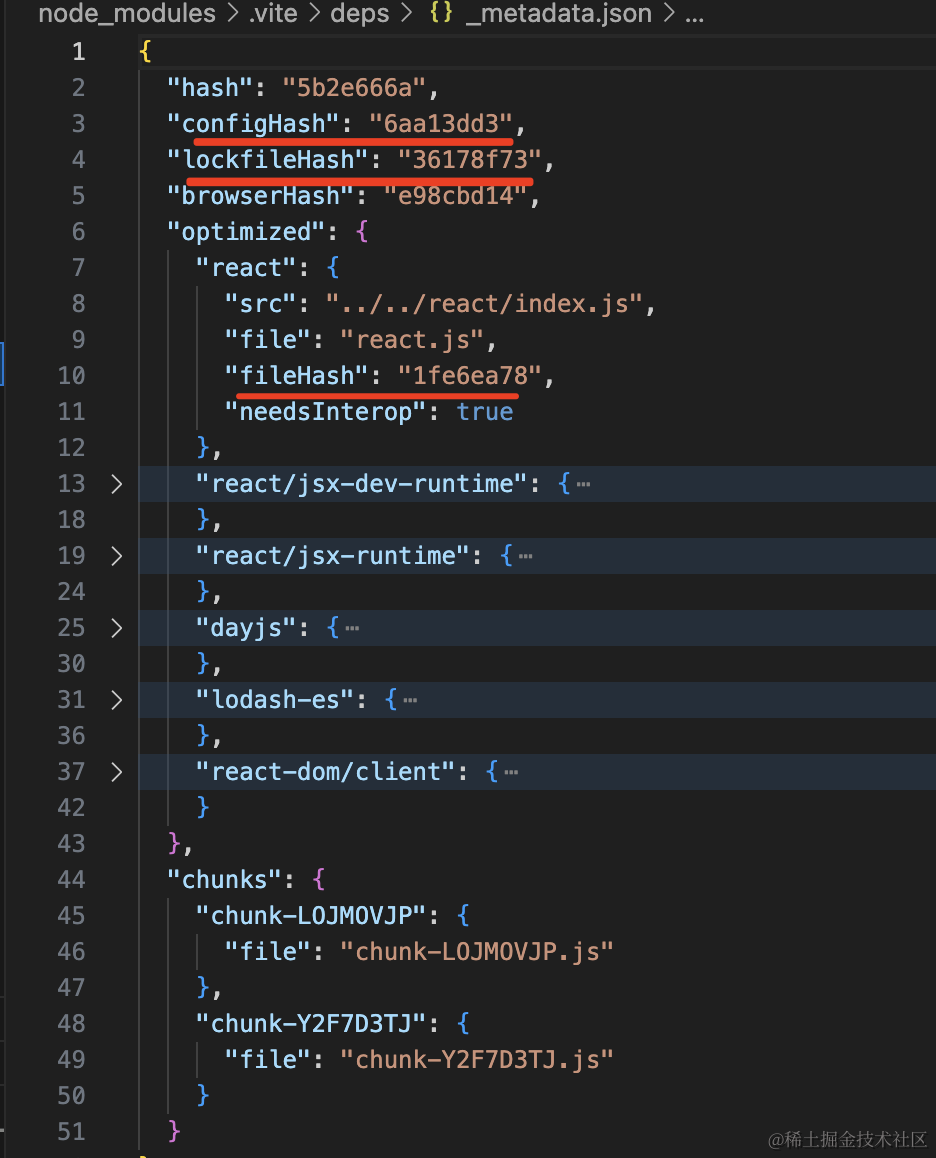
Task: Click the value "5b2e666a"
Action: pyautogui.click(x=355, y=88)
